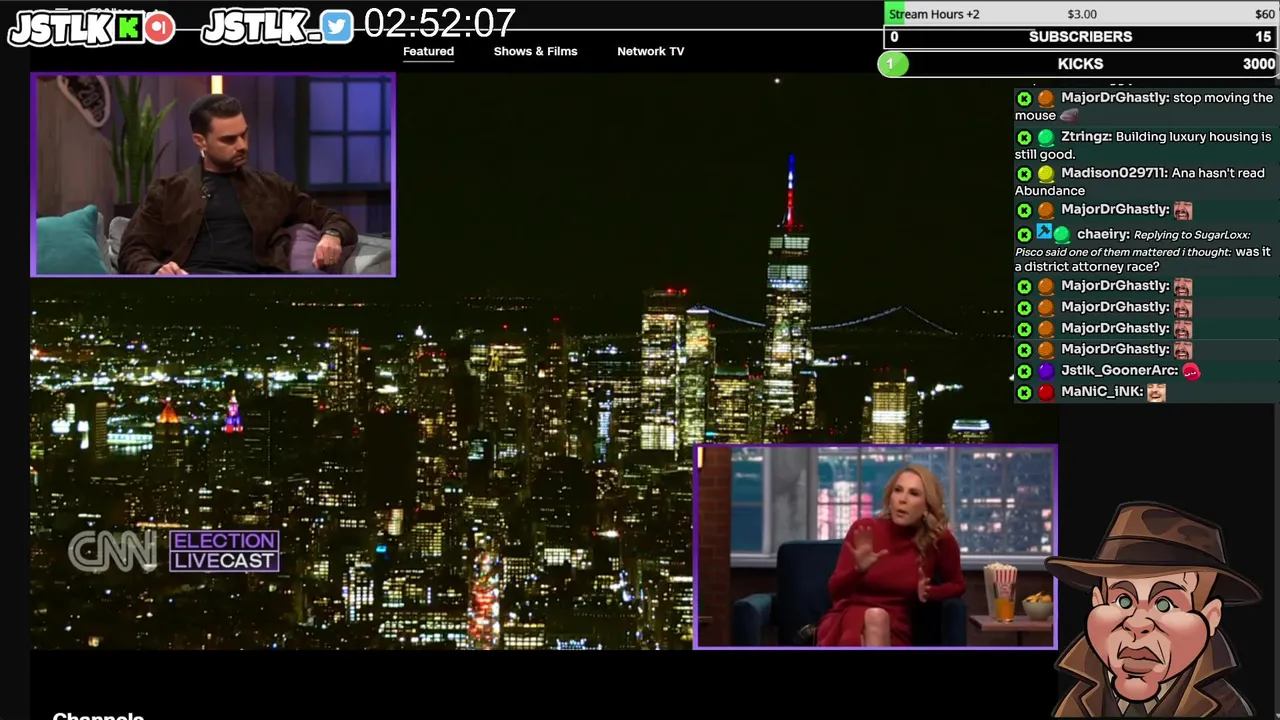Open the Shows & Films tab
This screenshot has height=720, width=1280.
point(535,51)
